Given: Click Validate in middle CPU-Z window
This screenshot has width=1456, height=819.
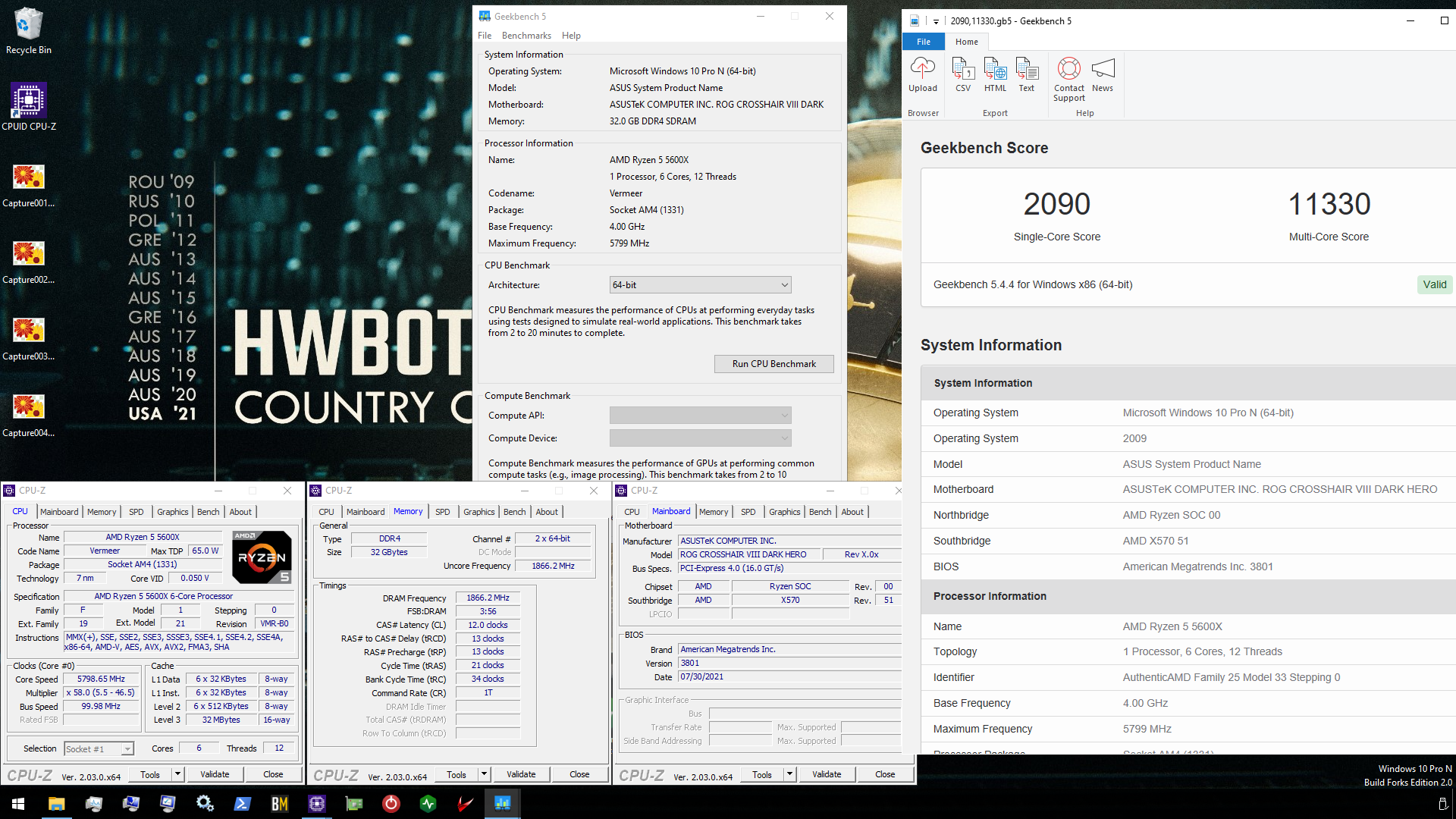Looking at the screenshot, I should [521, 775].
